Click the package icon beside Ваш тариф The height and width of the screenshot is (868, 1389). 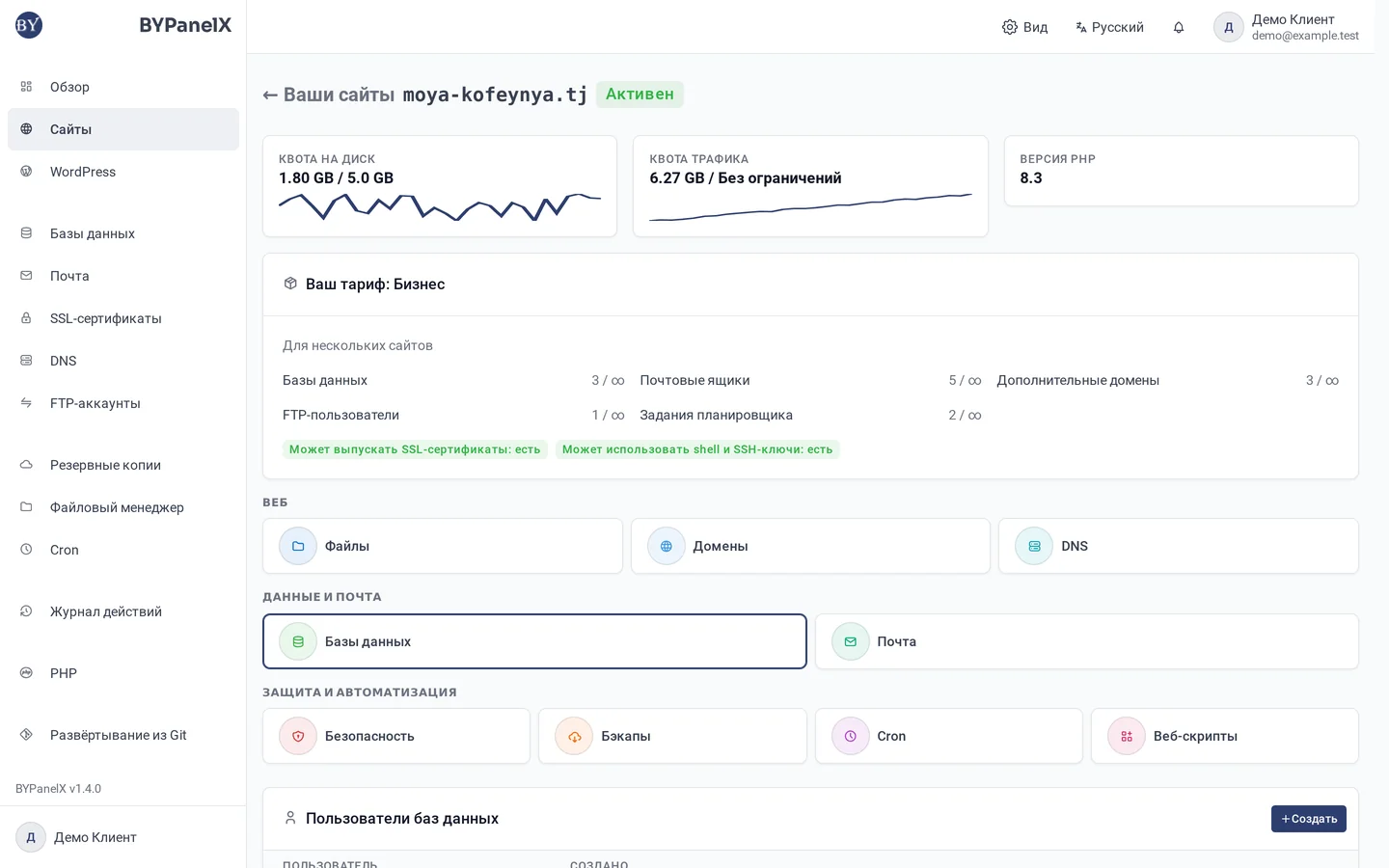tap(290, 284)
